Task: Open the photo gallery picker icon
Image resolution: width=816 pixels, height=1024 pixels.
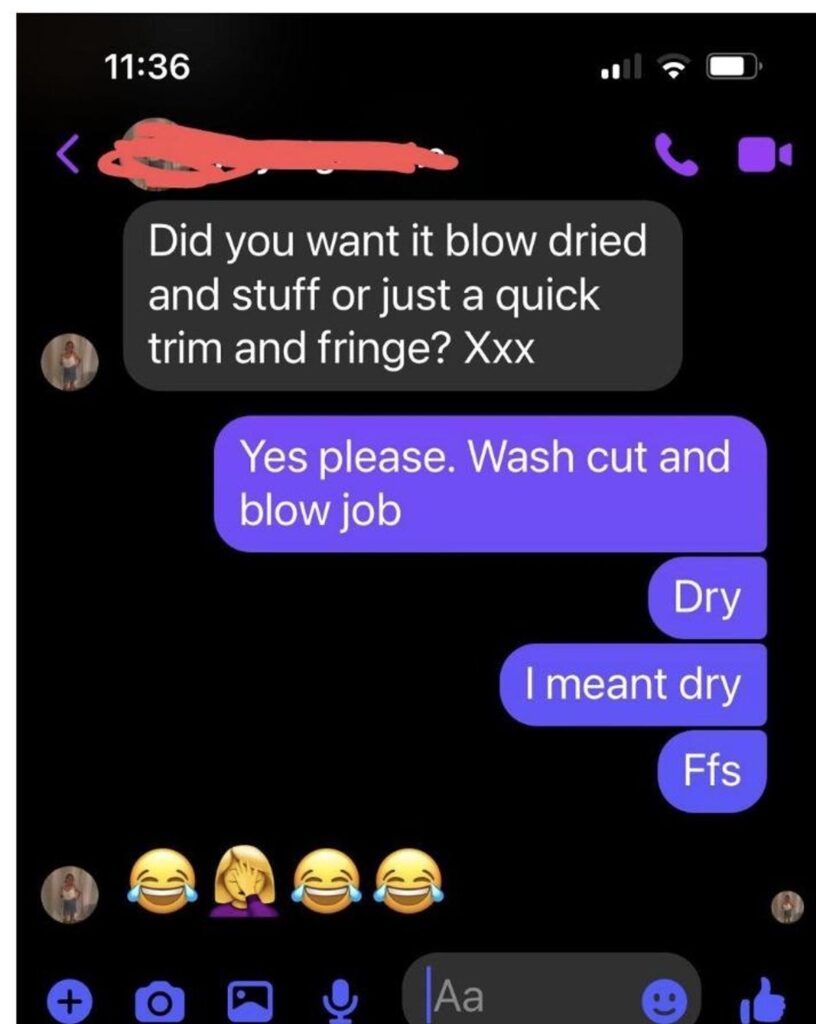Action: (249, 1000)
